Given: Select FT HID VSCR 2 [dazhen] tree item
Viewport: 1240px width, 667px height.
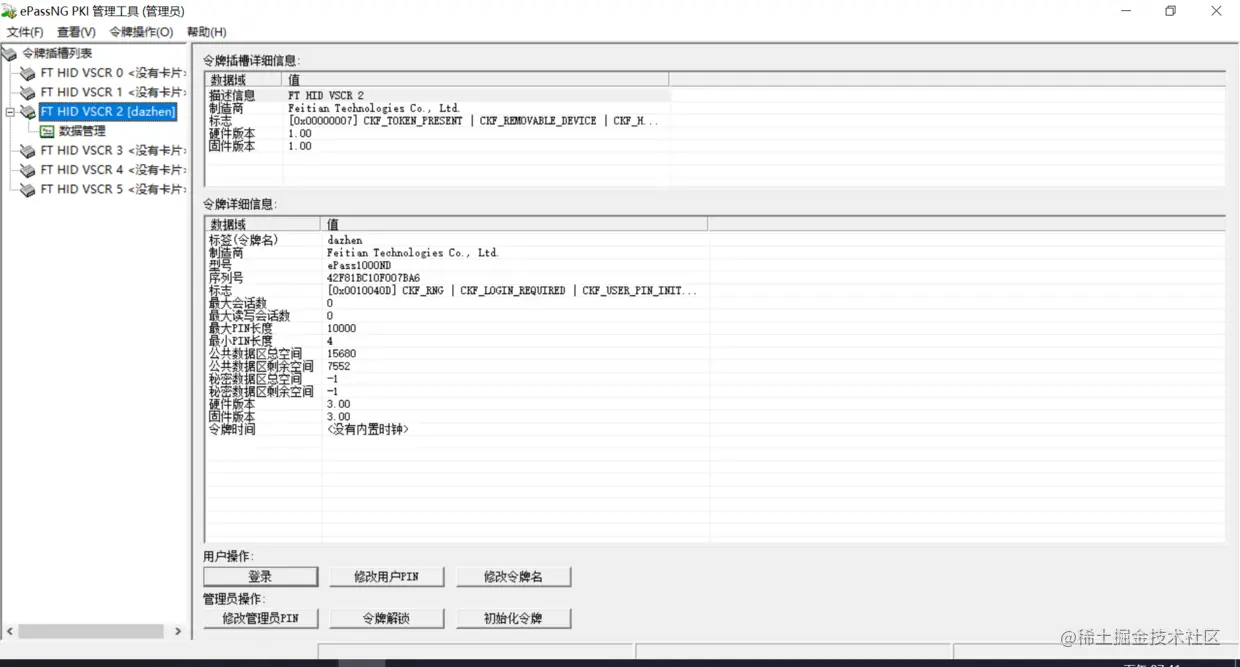Looking at the screenshot, I should click(109, 112).
